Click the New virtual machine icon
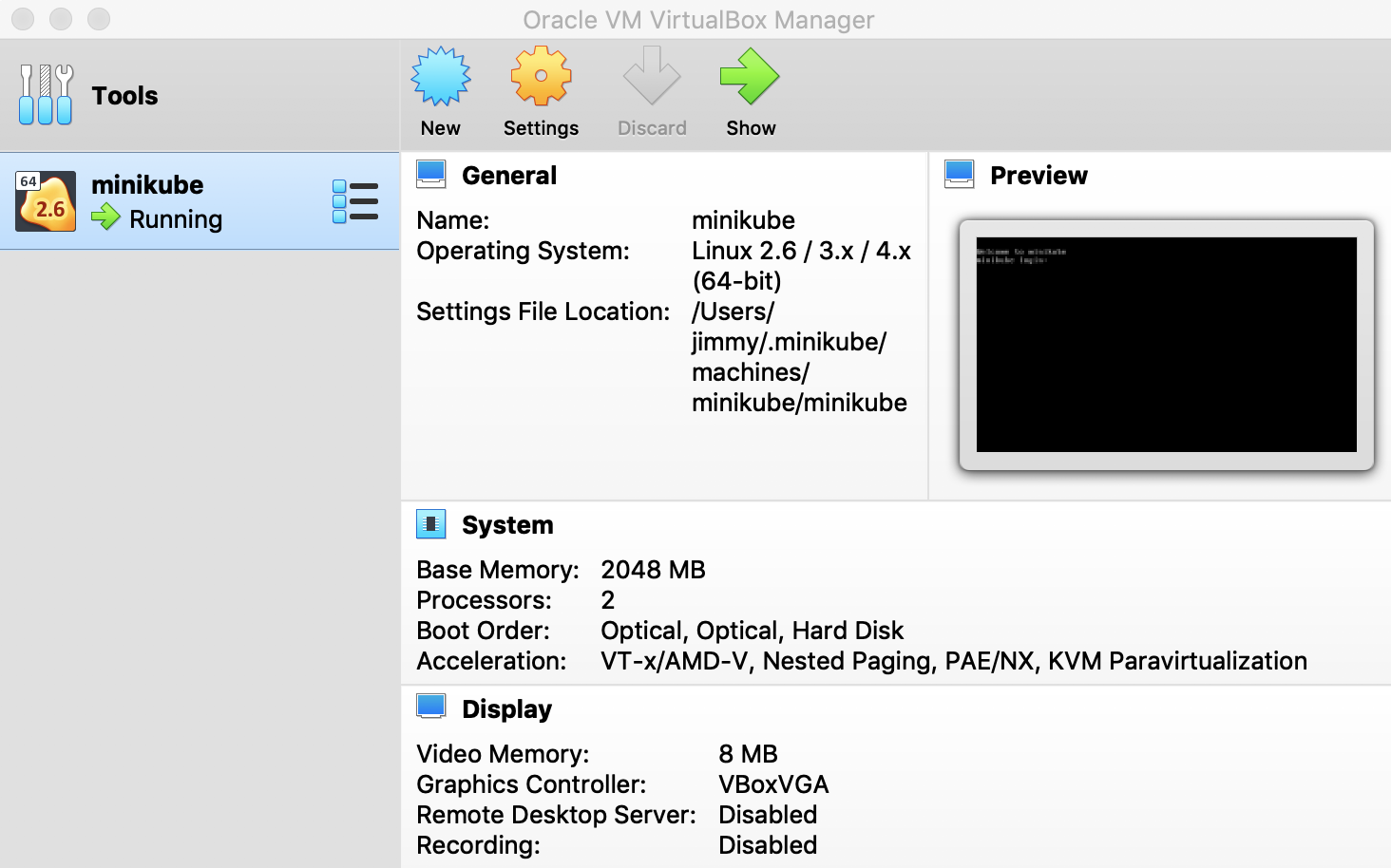The width and height of the screenshot is (1391, 868). (441, 76)
